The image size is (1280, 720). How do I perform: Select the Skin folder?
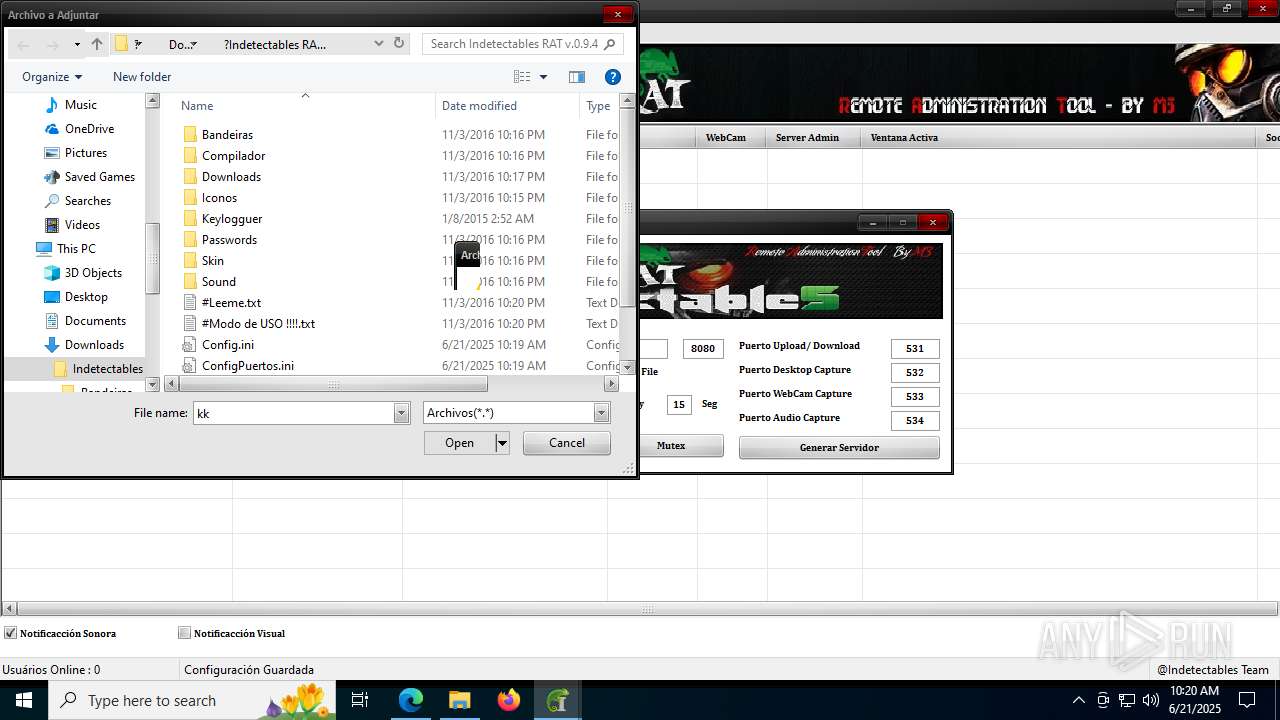point(213,261)
